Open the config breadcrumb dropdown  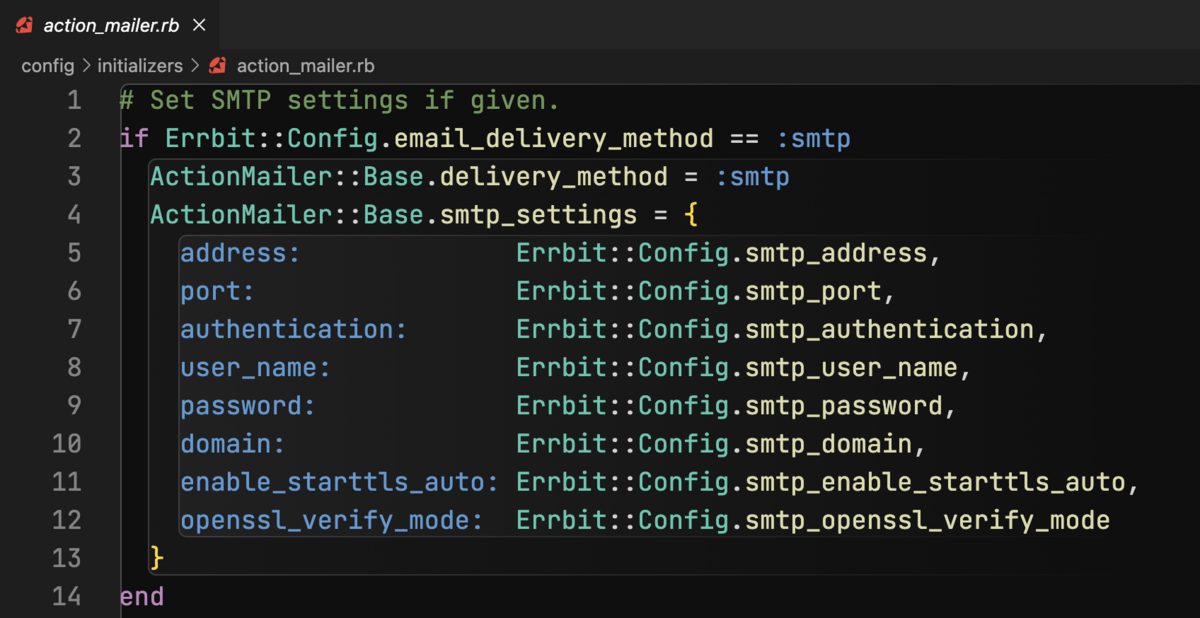click(46, 65)
